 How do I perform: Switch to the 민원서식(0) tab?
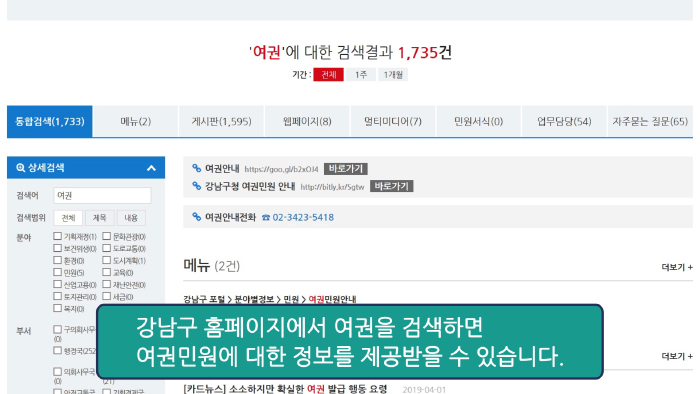(479, 121)
